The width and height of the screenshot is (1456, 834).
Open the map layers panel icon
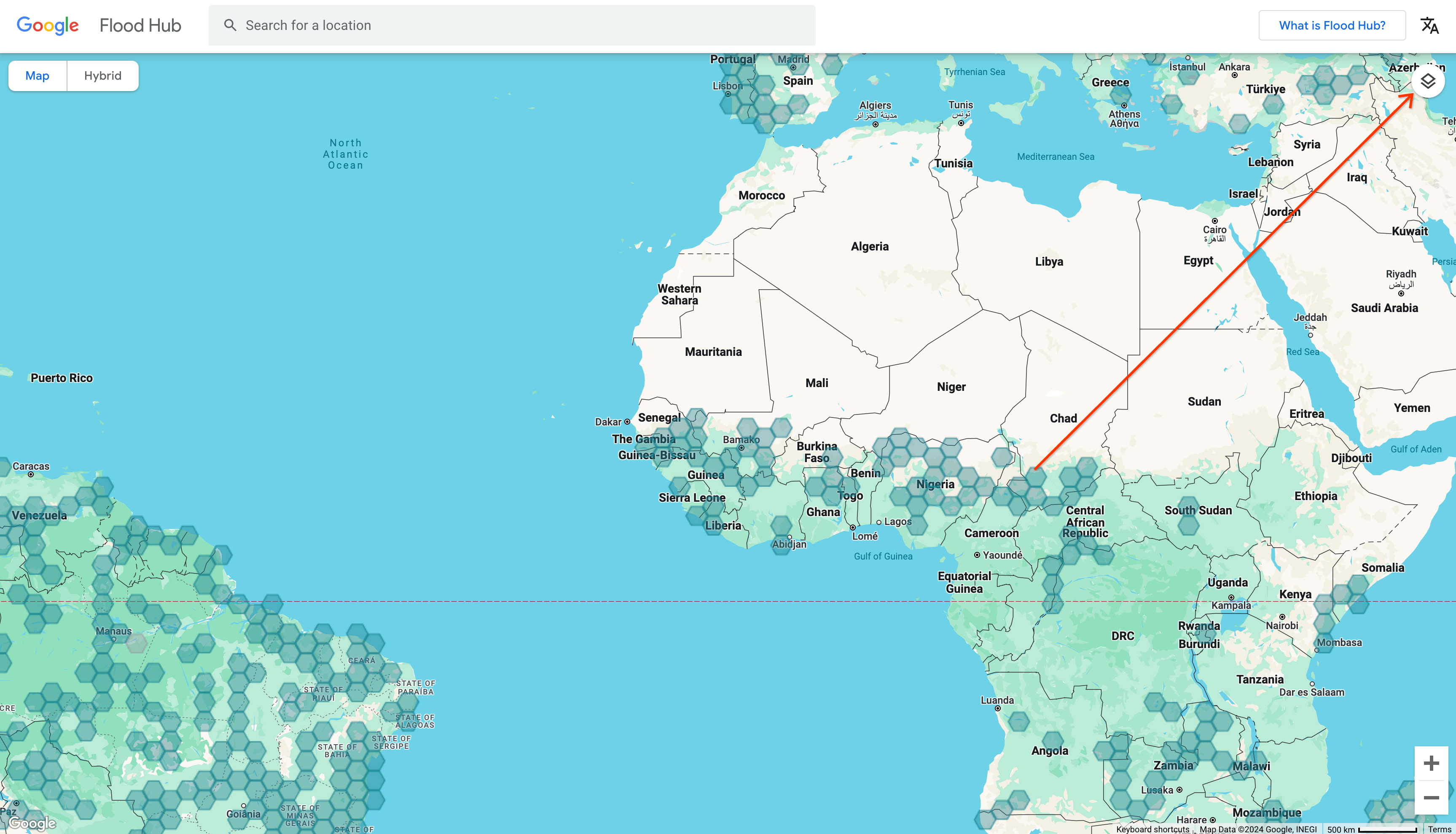(x=1427, y=81)
